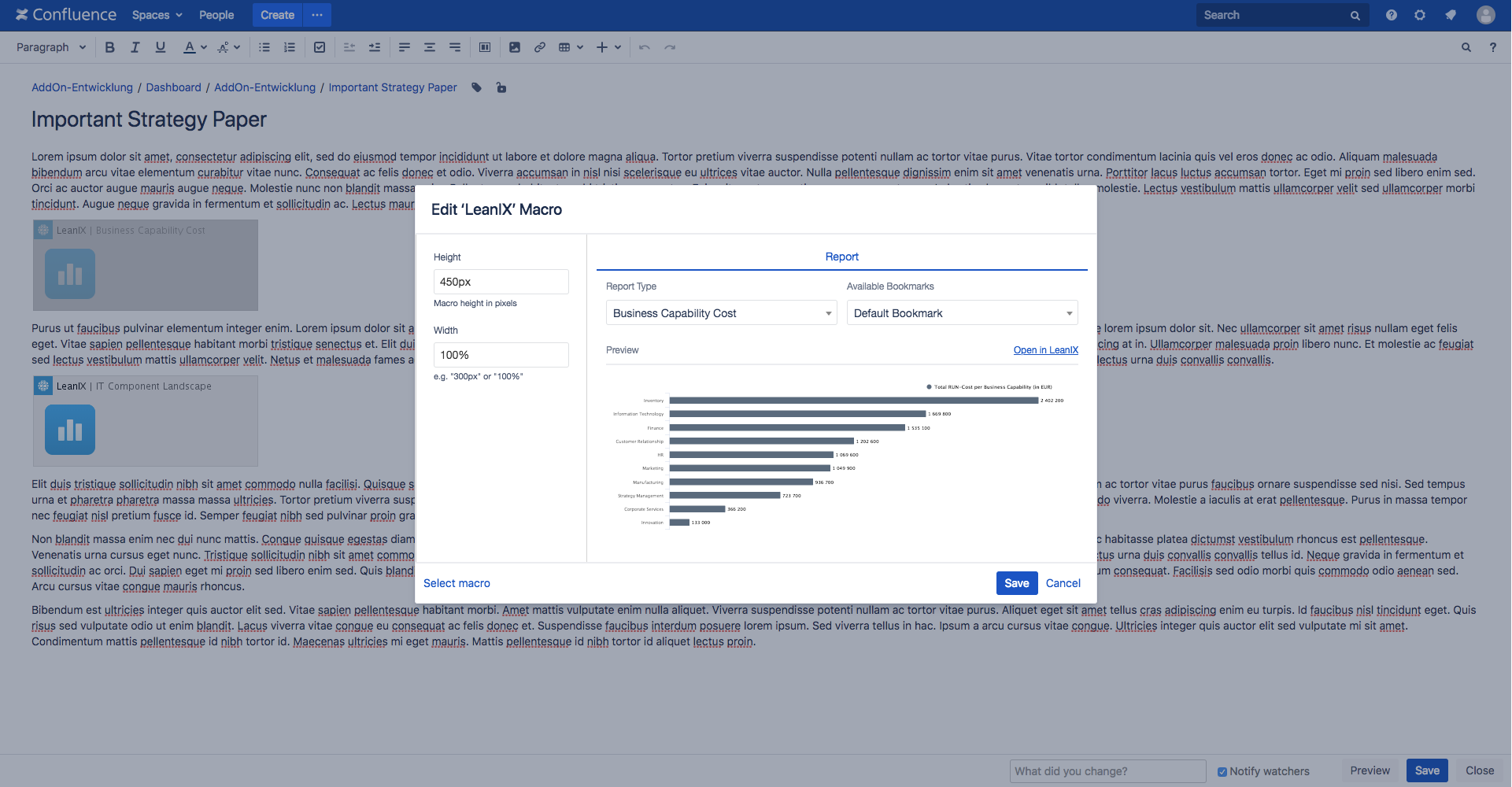Expand the more formatting options menu
The height and width of the screenshot is (787, 1512).
tap(228, 47)
